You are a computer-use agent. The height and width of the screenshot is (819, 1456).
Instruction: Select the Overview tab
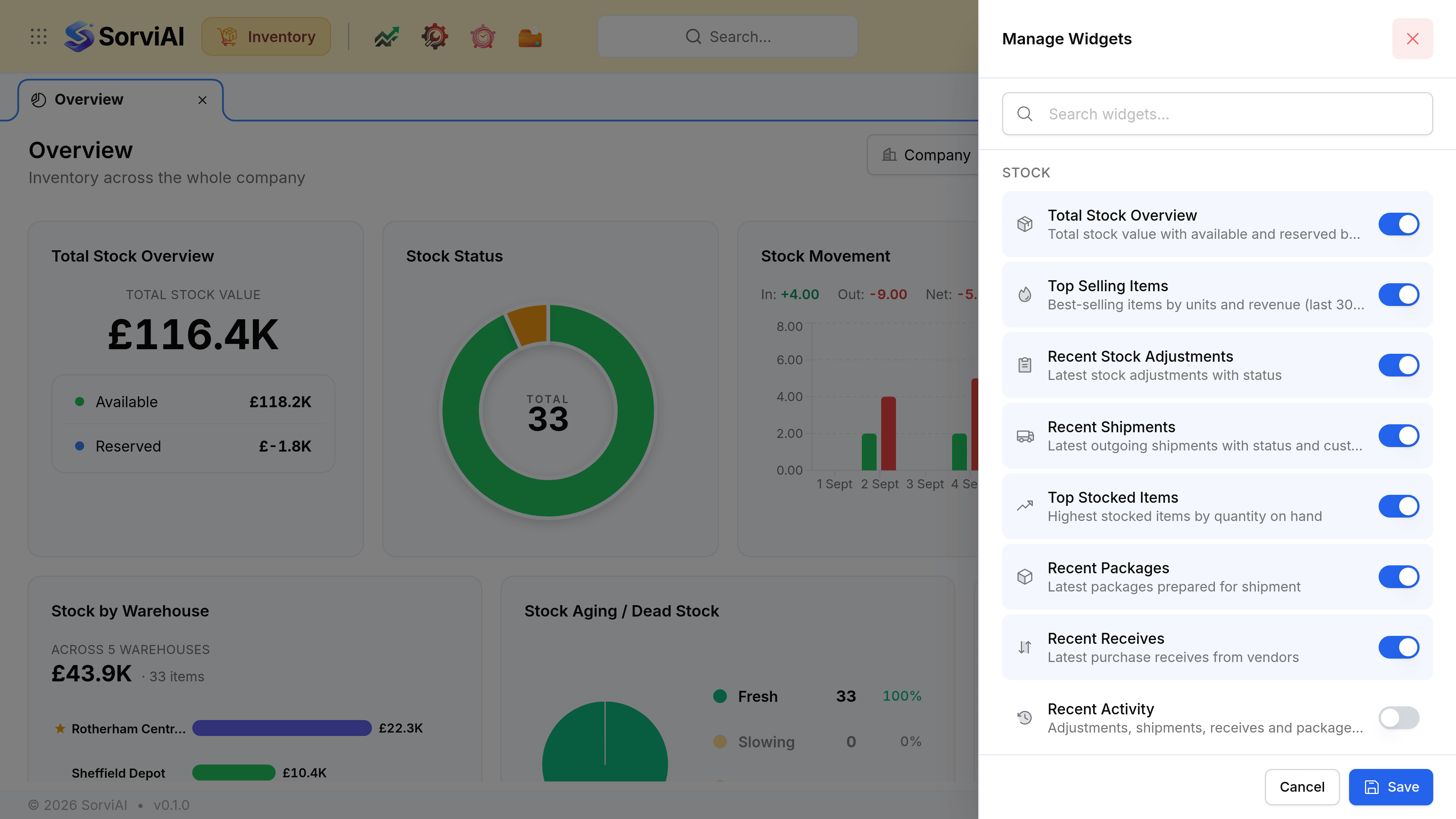[x=121, y=100]
